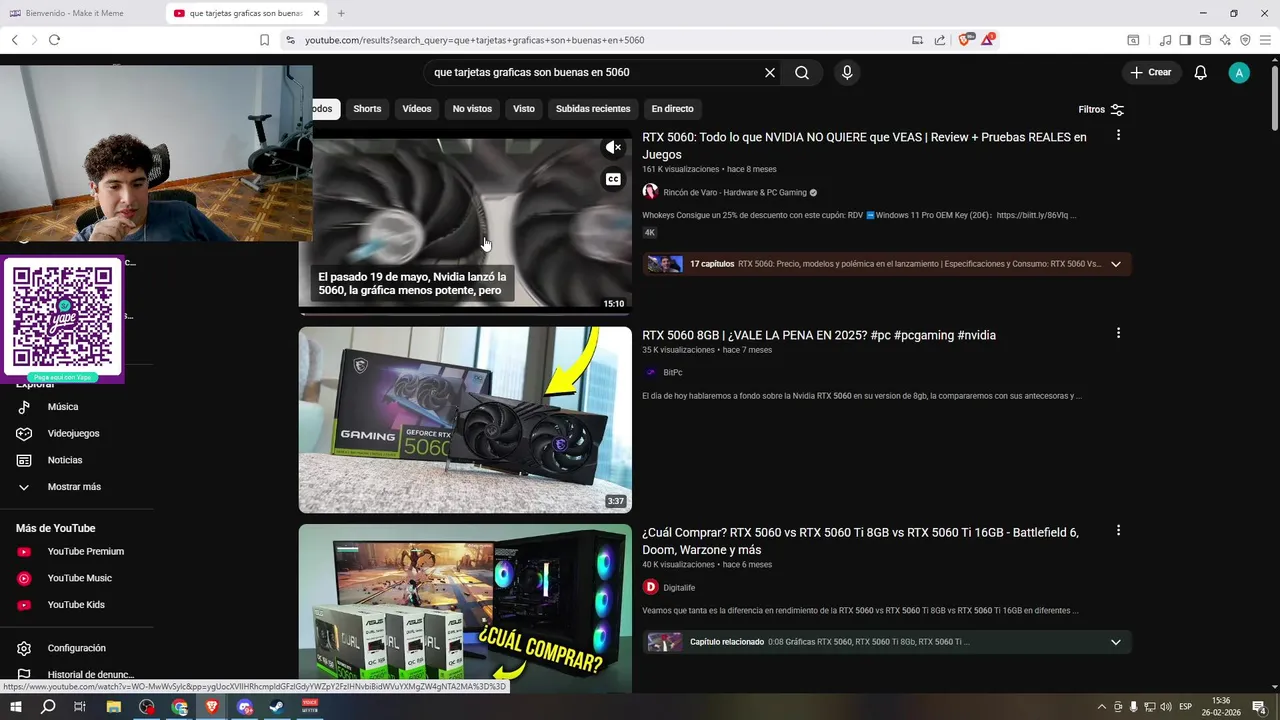This screenshot has width=1280, height=720.
Task: Open the Windows notification center
Action: (1260, 707)
